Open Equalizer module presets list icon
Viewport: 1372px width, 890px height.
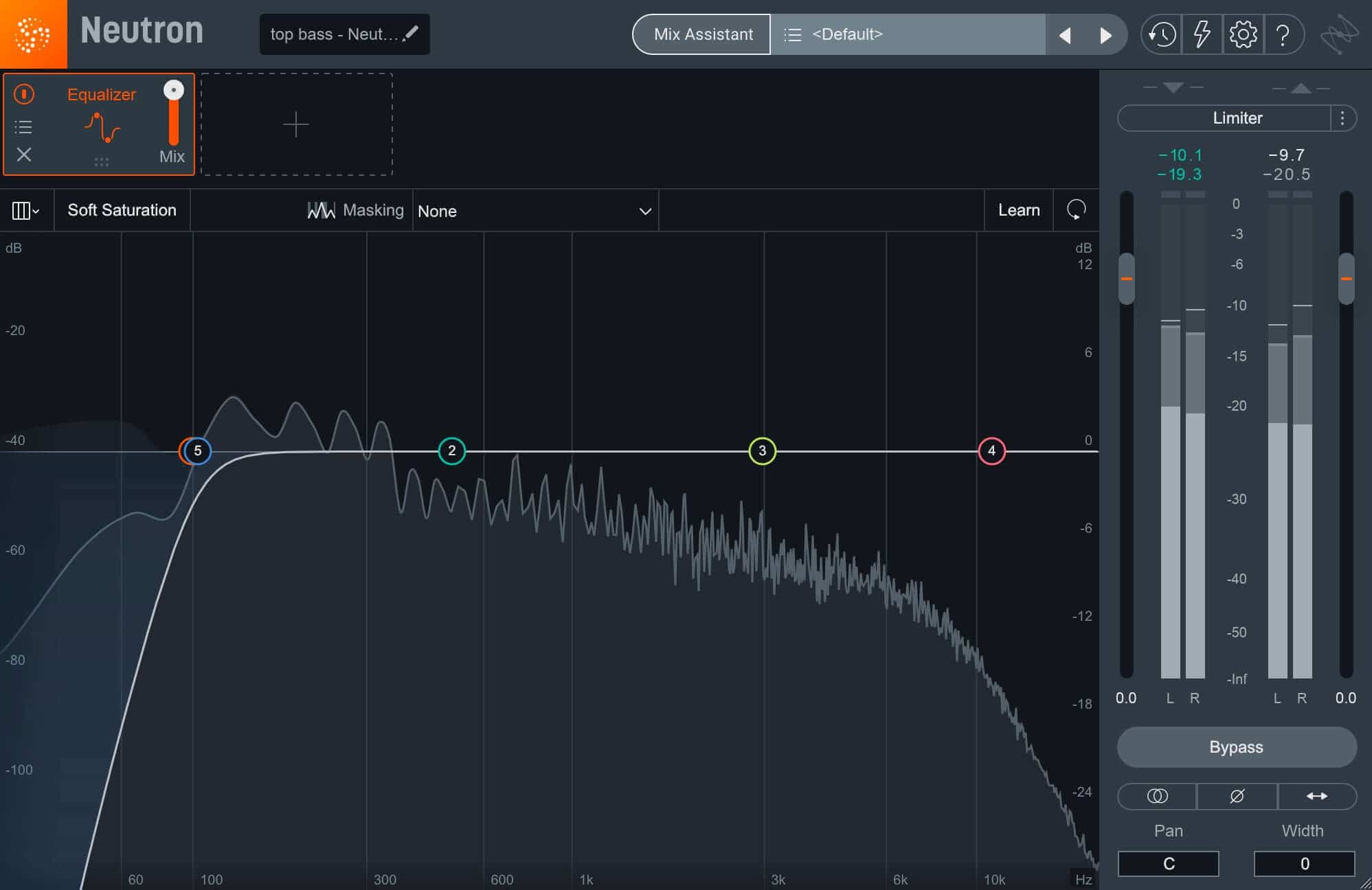point(23,126)
